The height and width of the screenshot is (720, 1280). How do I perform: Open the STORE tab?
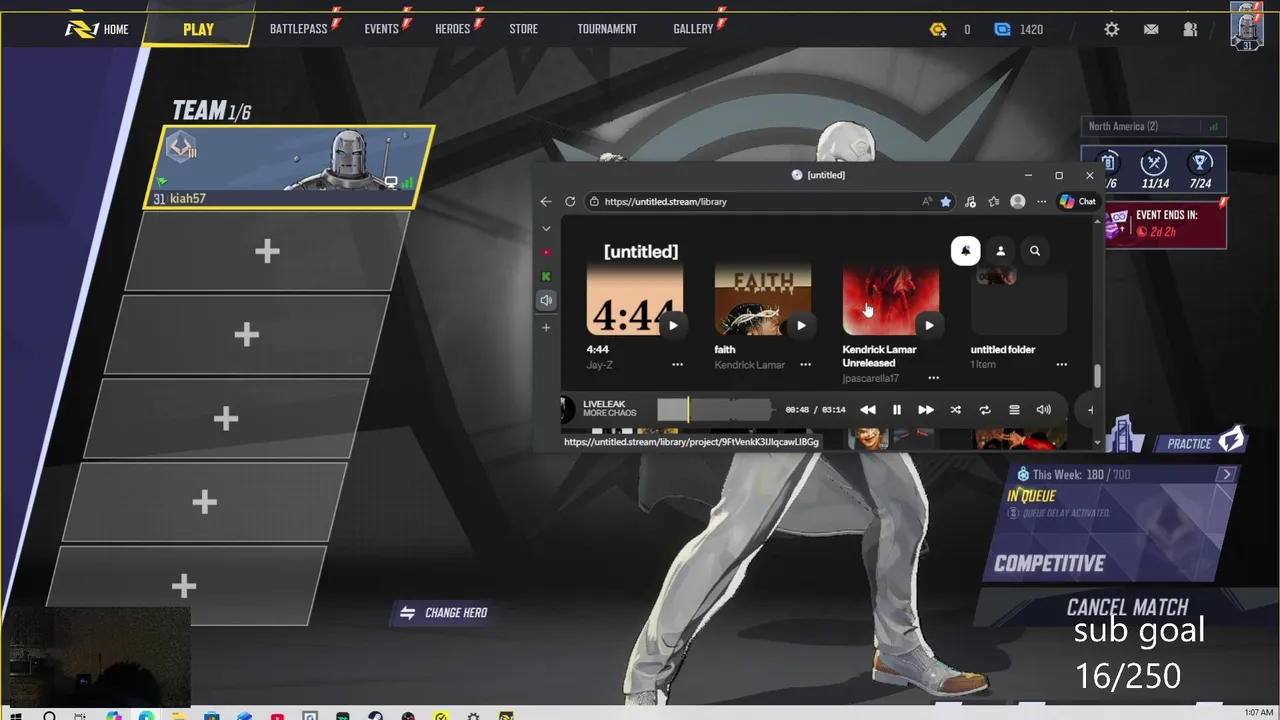[523, 29]
